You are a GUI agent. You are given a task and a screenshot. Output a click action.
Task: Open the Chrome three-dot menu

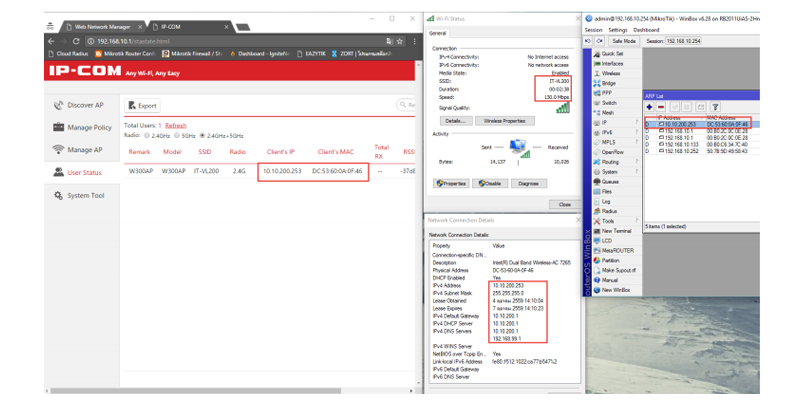pos(414,41)
